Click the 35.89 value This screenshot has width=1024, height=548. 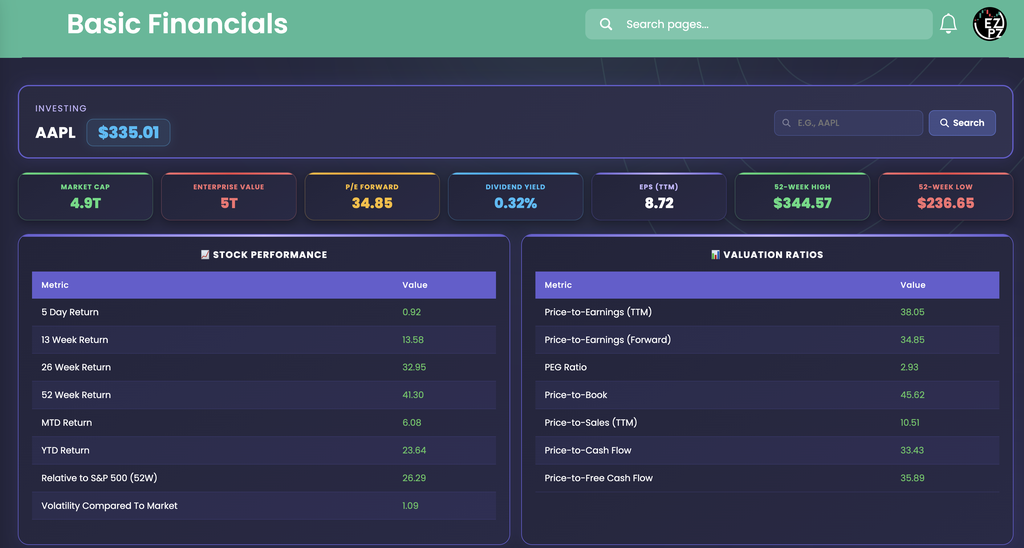[912, 478]
